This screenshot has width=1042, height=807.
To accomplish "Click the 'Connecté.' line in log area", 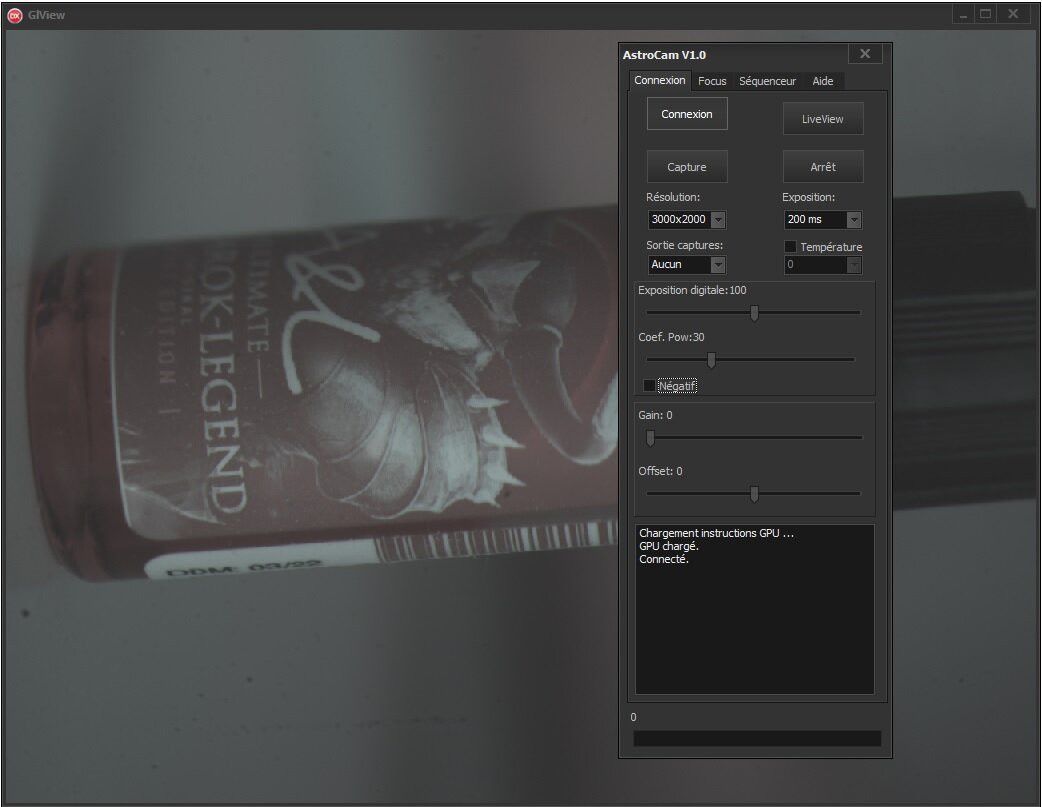I will [x=664, y=559].
